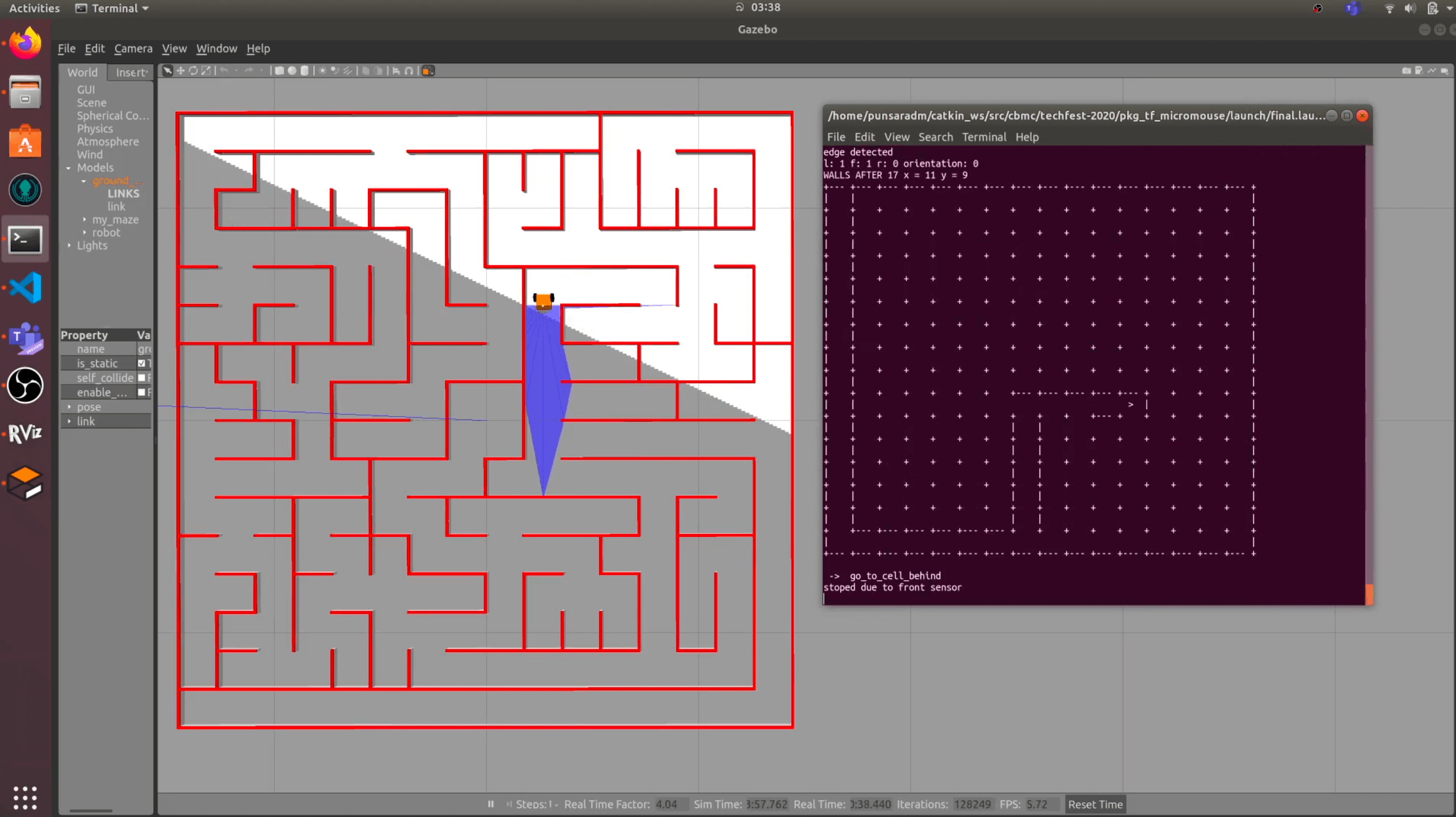Show all applications grid
This screenshot has height=817, width=1456.
tap(25, 798)
